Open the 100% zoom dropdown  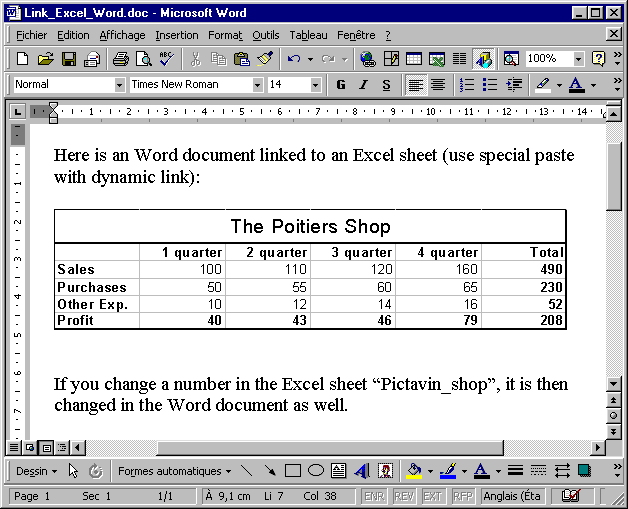pyautogui.click(x=578, y=59)
